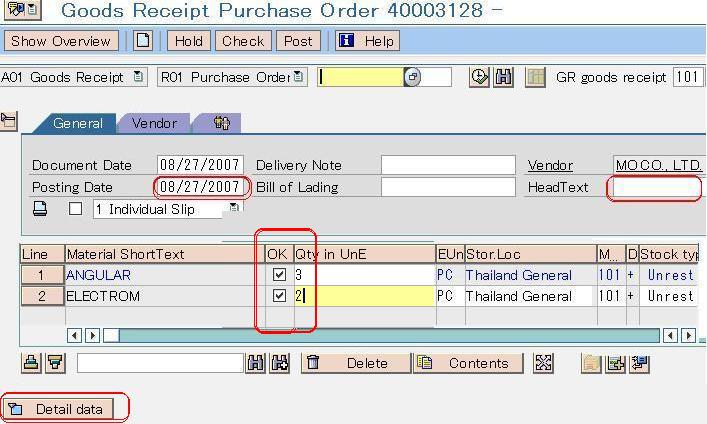
Task: Click the HeadText input field
Action: 657,187
